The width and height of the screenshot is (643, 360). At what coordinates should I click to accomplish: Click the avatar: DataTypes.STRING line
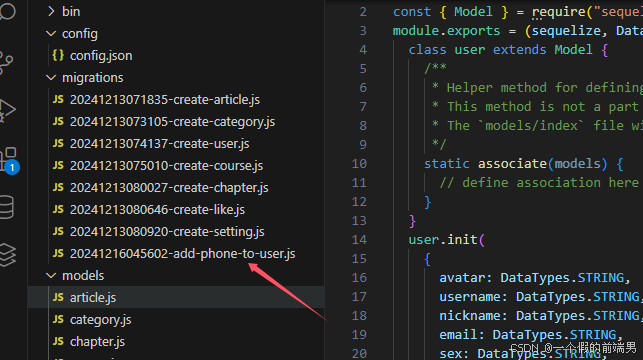point(535,278)
